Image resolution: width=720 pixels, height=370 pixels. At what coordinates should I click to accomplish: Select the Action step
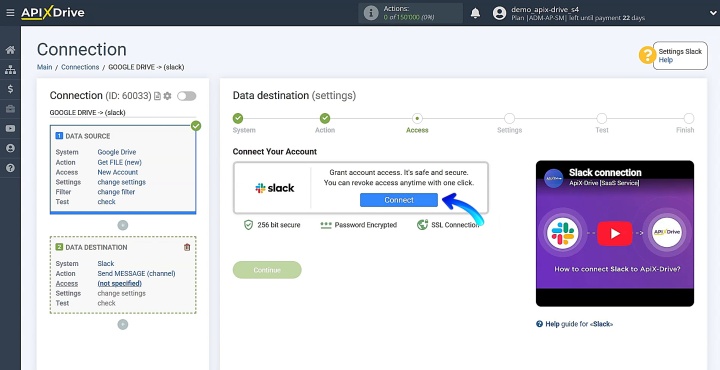(x=325, y=118)
